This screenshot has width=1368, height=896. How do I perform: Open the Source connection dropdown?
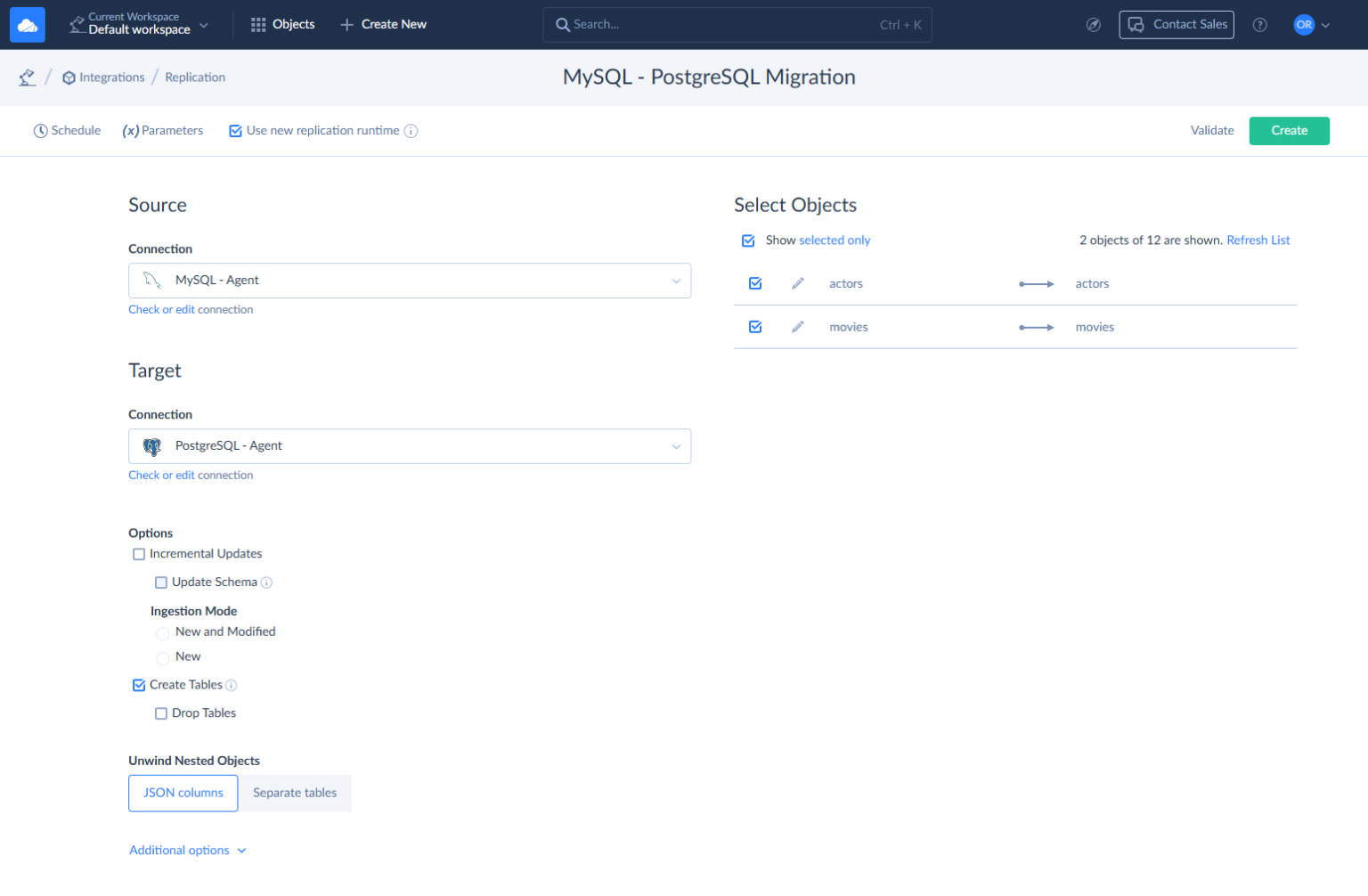[x=676, y=281]
